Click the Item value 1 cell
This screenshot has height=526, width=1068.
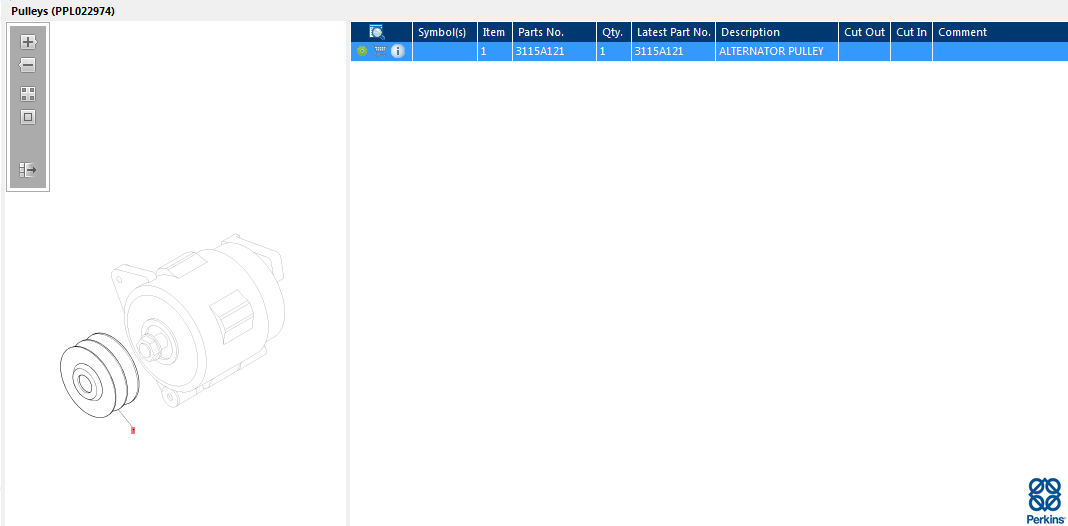point(494,51)
